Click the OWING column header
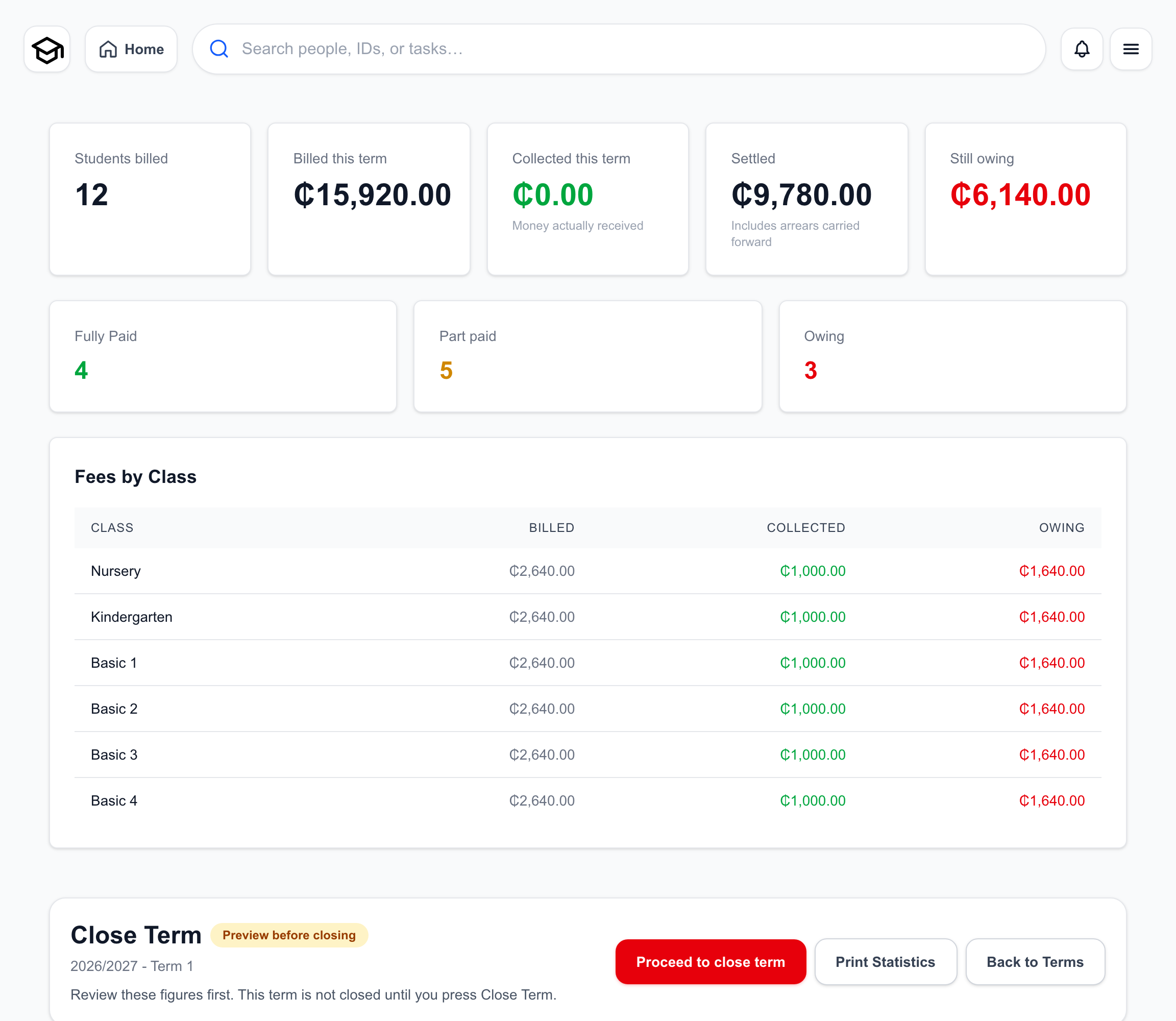This screenshot has height=1021, width=1176. [1062, 527]
